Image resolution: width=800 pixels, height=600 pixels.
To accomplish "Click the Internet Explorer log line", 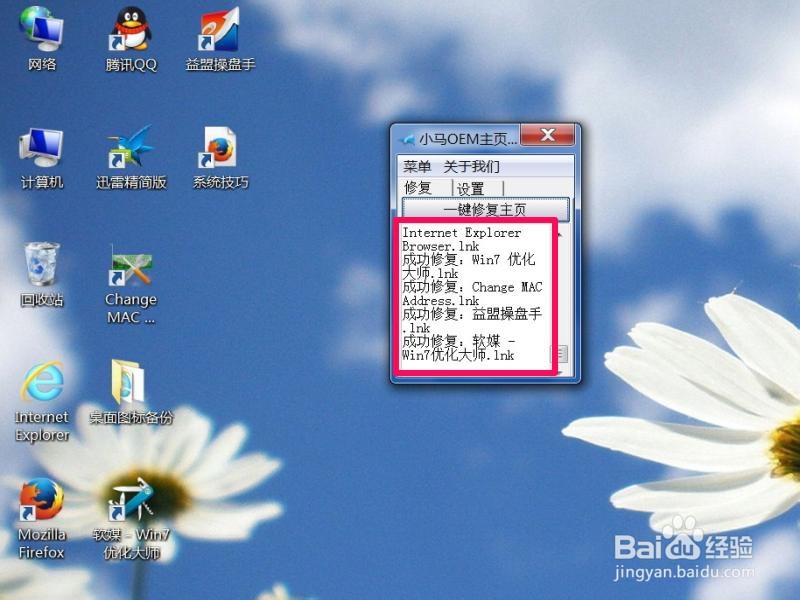I will (x=462, y=233).
